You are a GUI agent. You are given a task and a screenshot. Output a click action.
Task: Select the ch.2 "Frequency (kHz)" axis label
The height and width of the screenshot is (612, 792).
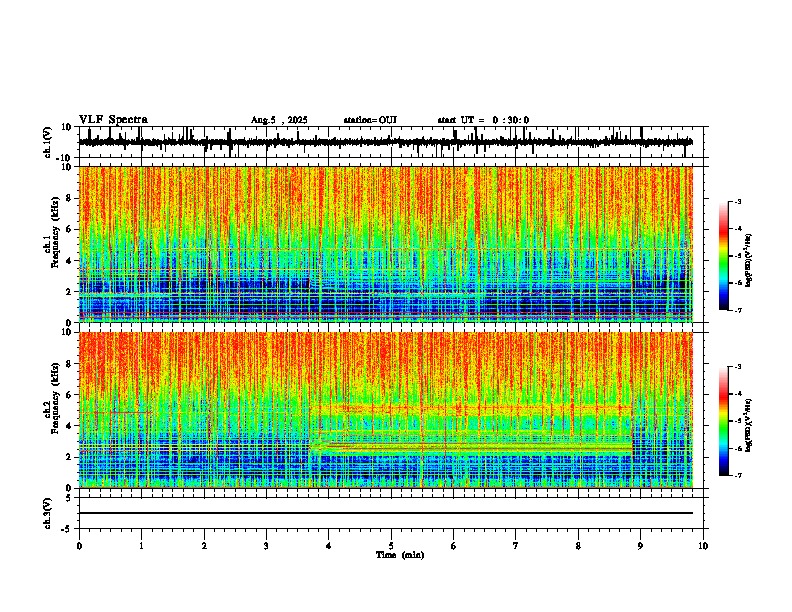point(56,398)
